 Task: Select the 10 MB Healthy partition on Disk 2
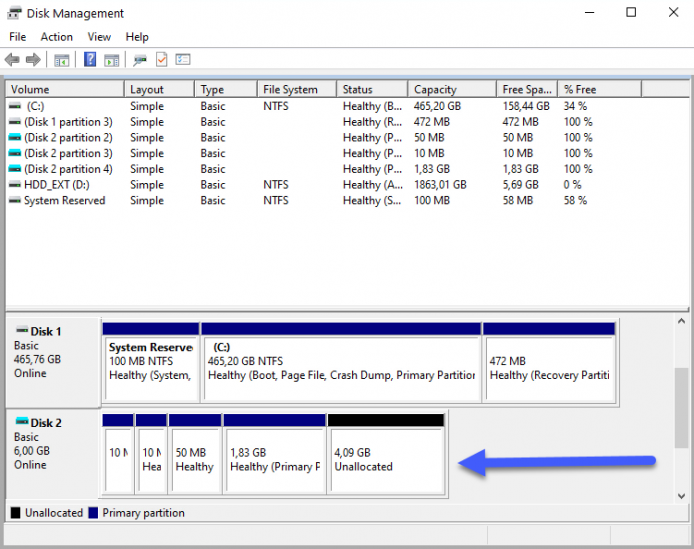pos(151,454)
